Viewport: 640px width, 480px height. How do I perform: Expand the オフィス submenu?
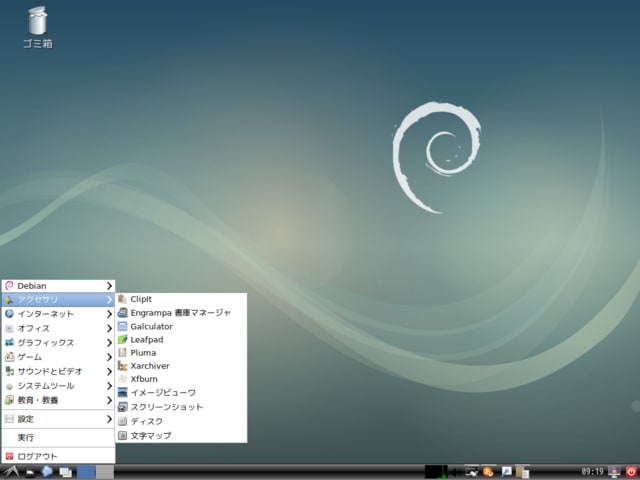[58, 328]
